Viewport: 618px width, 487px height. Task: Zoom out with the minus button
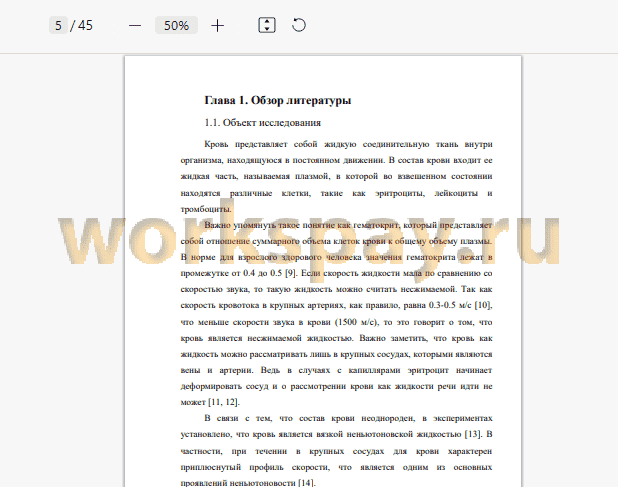135,26
